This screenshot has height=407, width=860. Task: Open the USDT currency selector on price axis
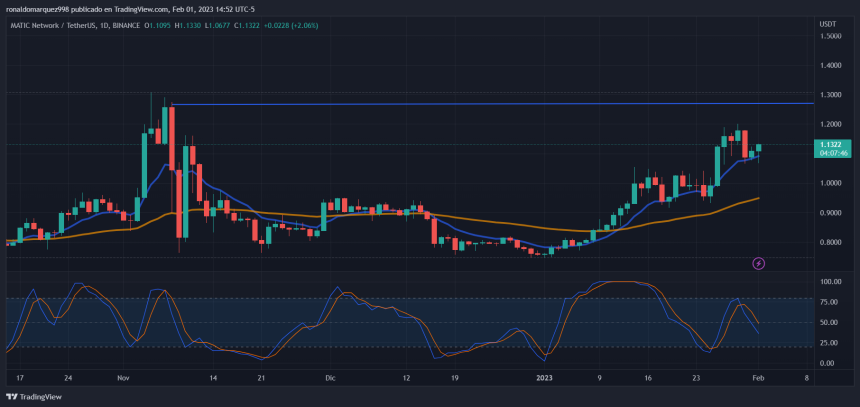[x=826, y=23]
